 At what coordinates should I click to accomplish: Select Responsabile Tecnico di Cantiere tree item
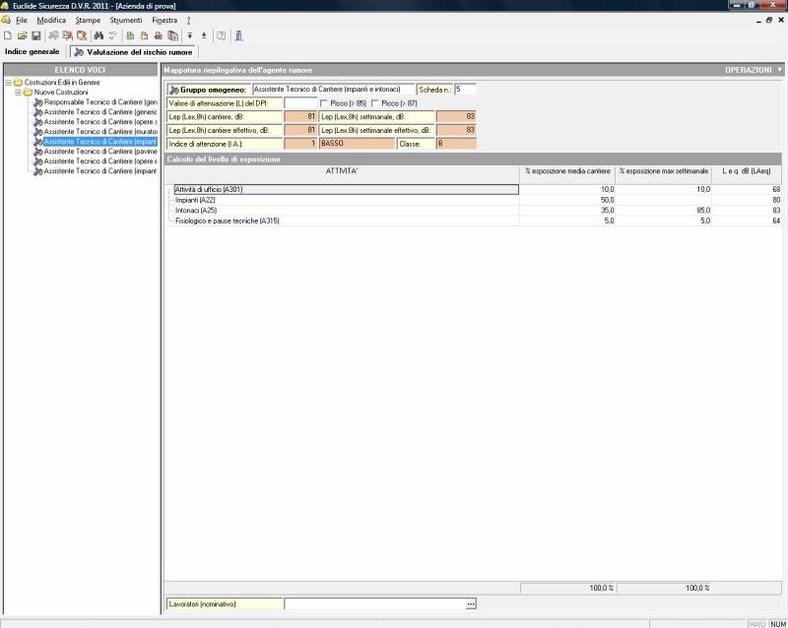pyautogui.click(x=100, y=102)
